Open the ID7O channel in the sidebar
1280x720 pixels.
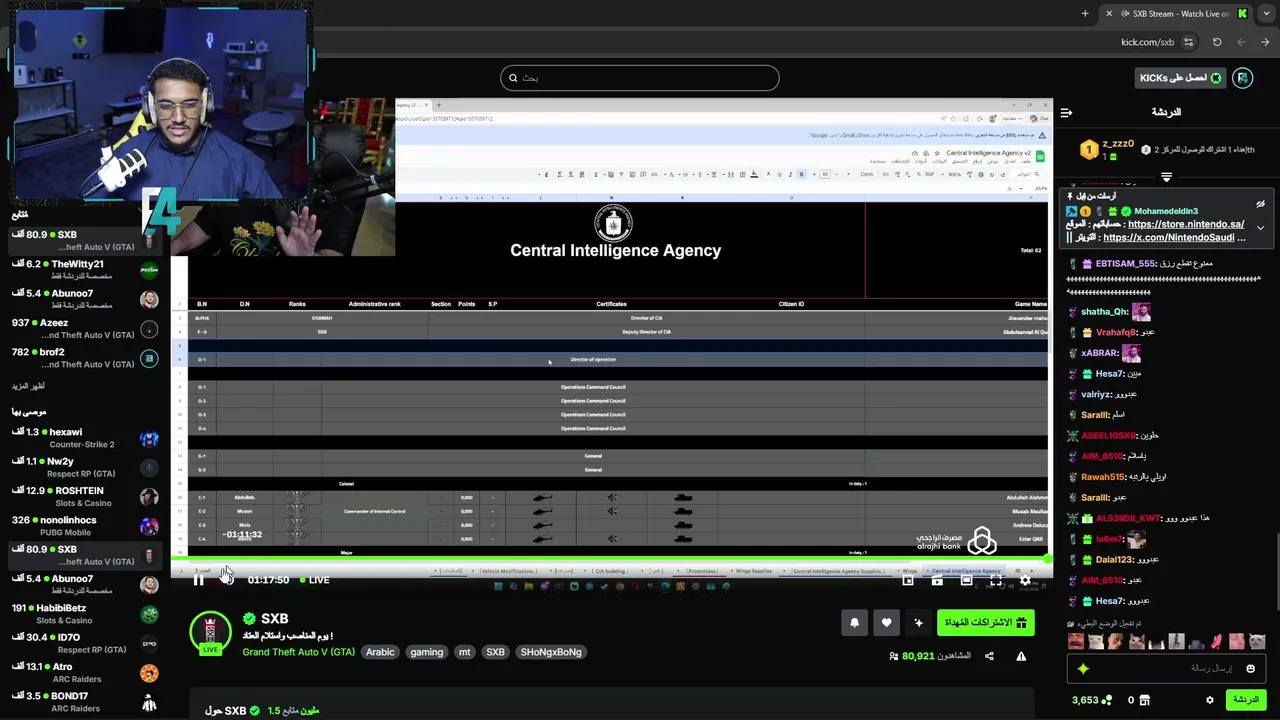tap(85, 643)
